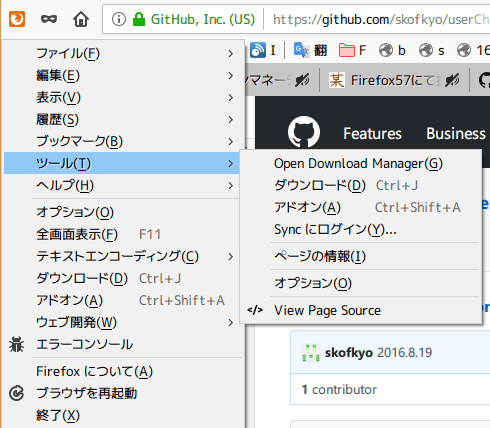Choose View Page Source in submenu

[361, 310]
